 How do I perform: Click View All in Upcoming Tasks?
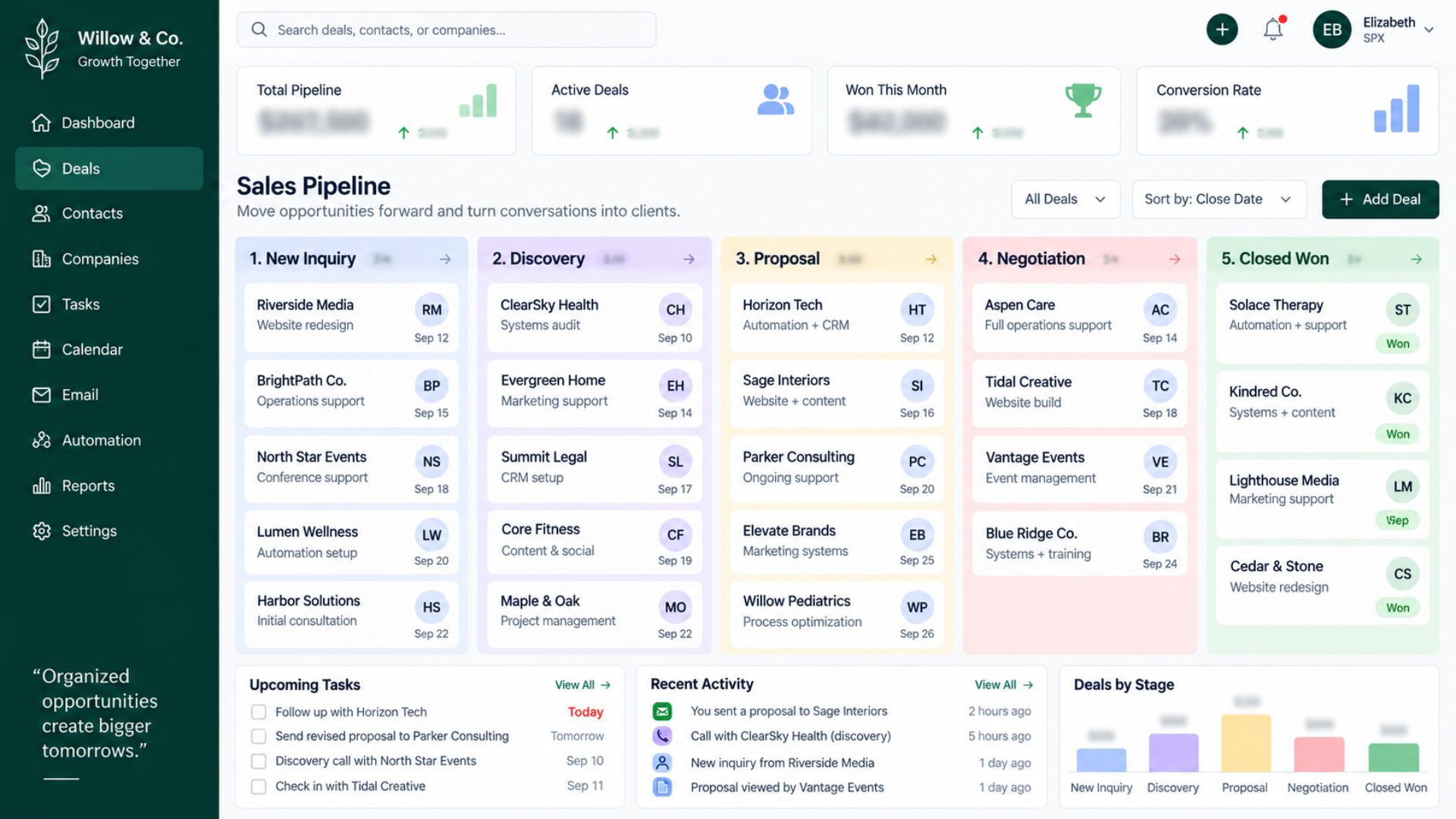pos(582,685)
